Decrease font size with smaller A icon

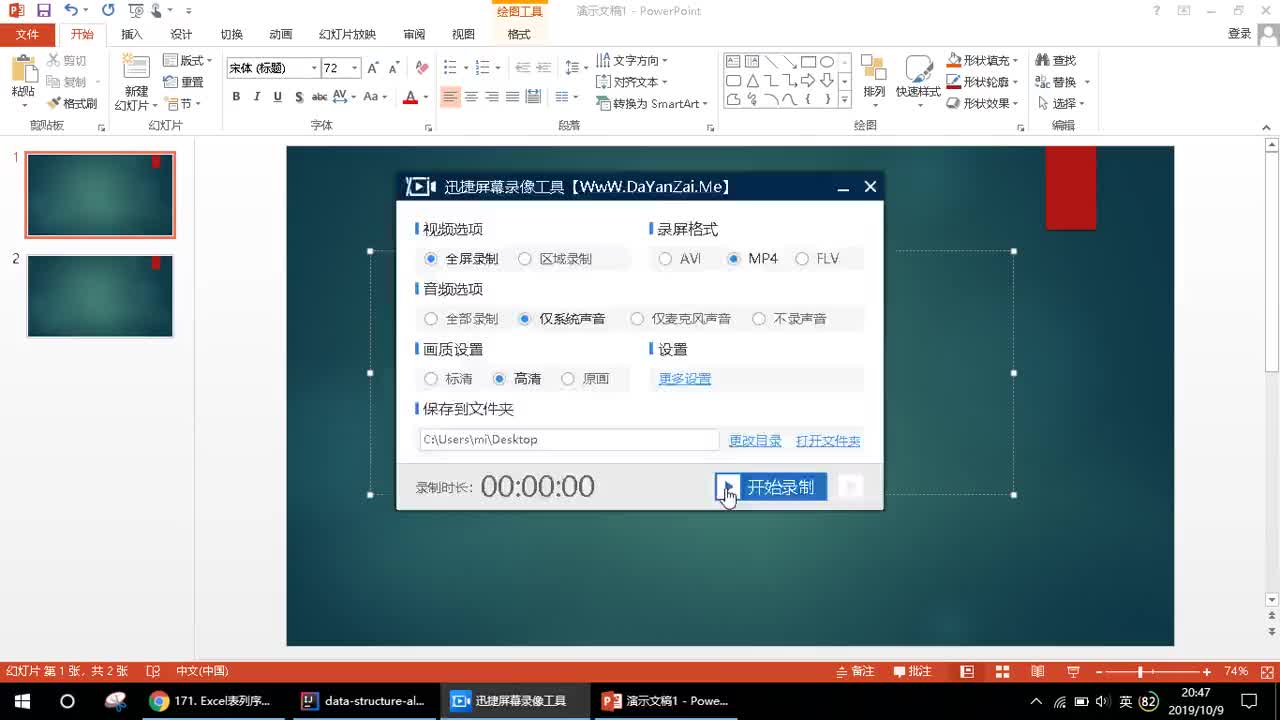[x=393, y=68]
